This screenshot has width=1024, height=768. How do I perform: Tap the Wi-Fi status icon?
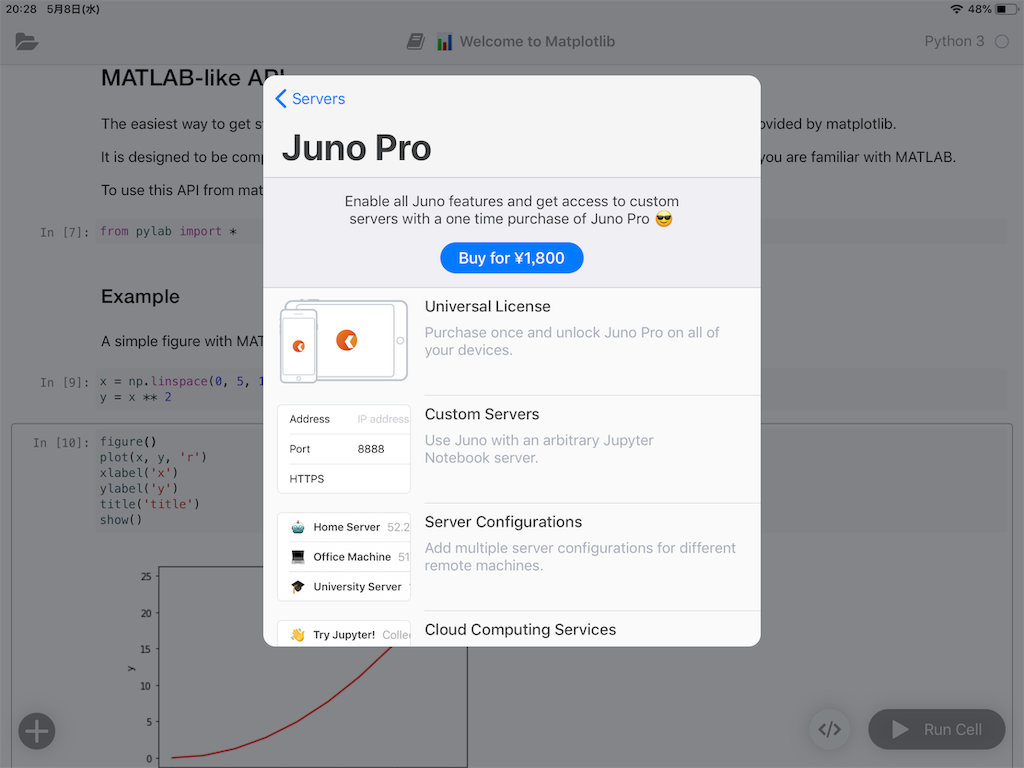tap(956, 9)
